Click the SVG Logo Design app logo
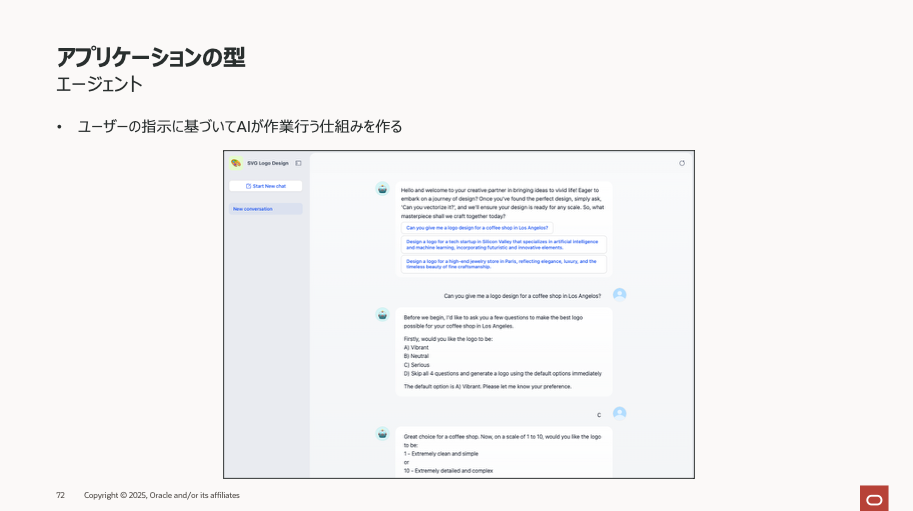 pos(236,163)
